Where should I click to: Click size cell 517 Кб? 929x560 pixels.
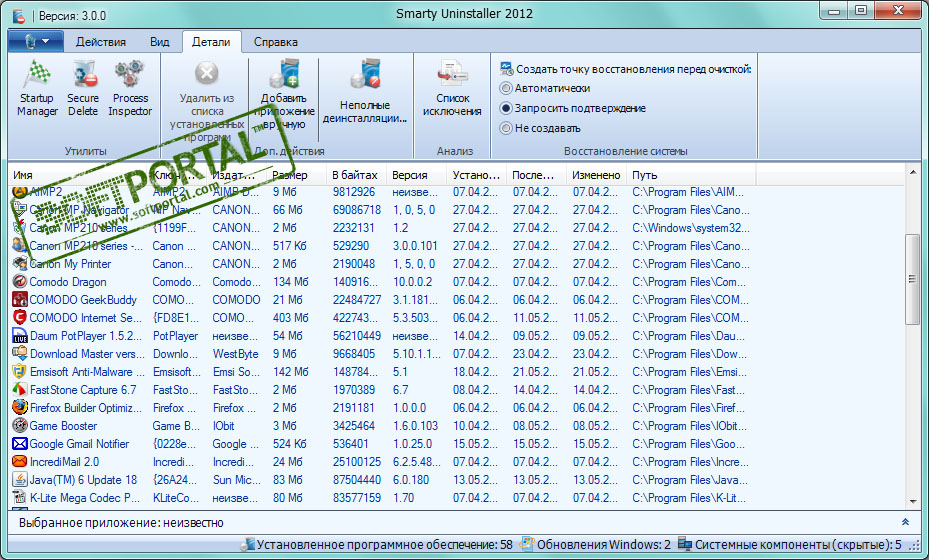(x=290, y=246)
